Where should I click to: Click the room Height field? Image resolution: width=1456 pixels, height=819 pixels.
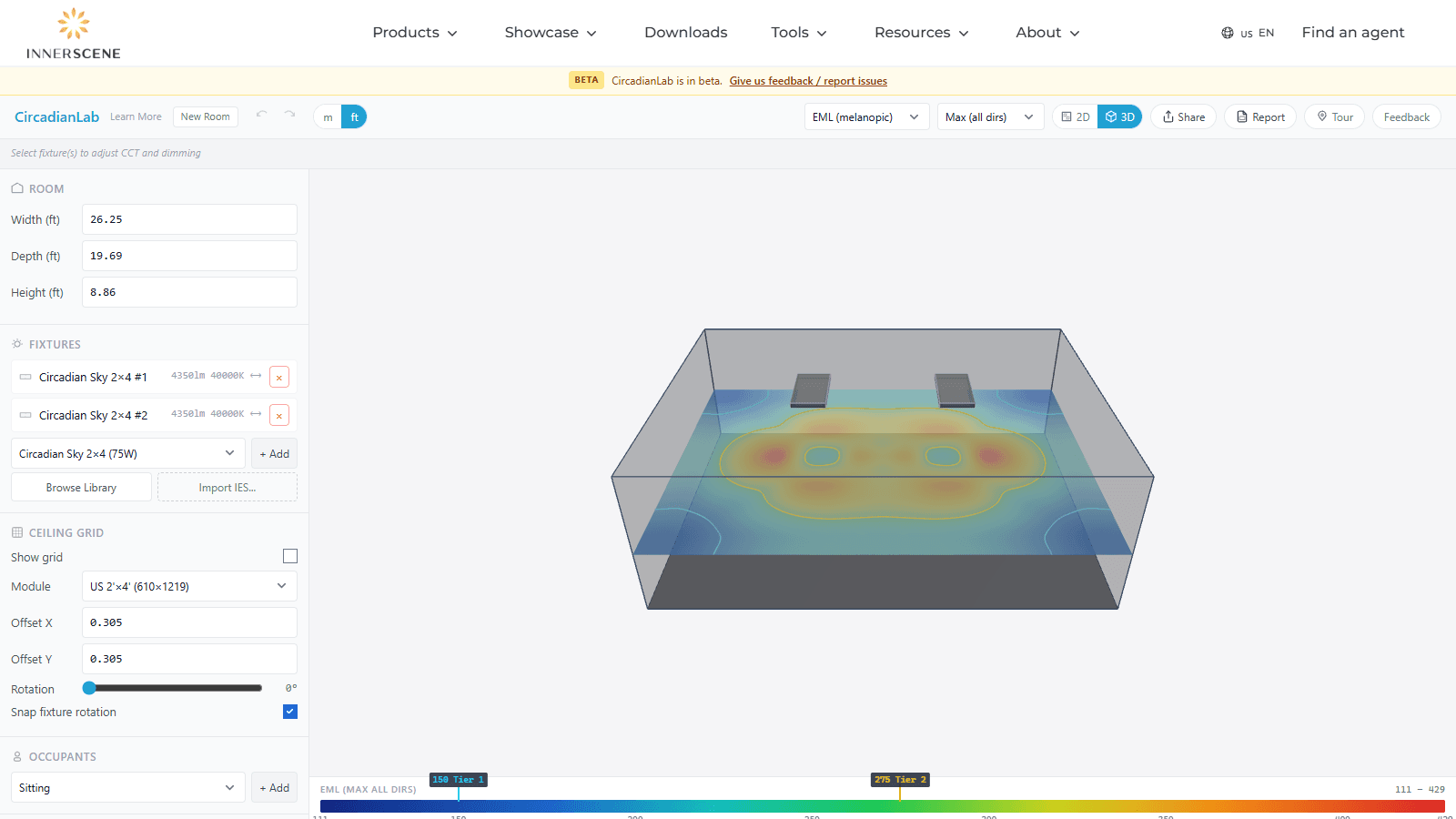point(189,292)
